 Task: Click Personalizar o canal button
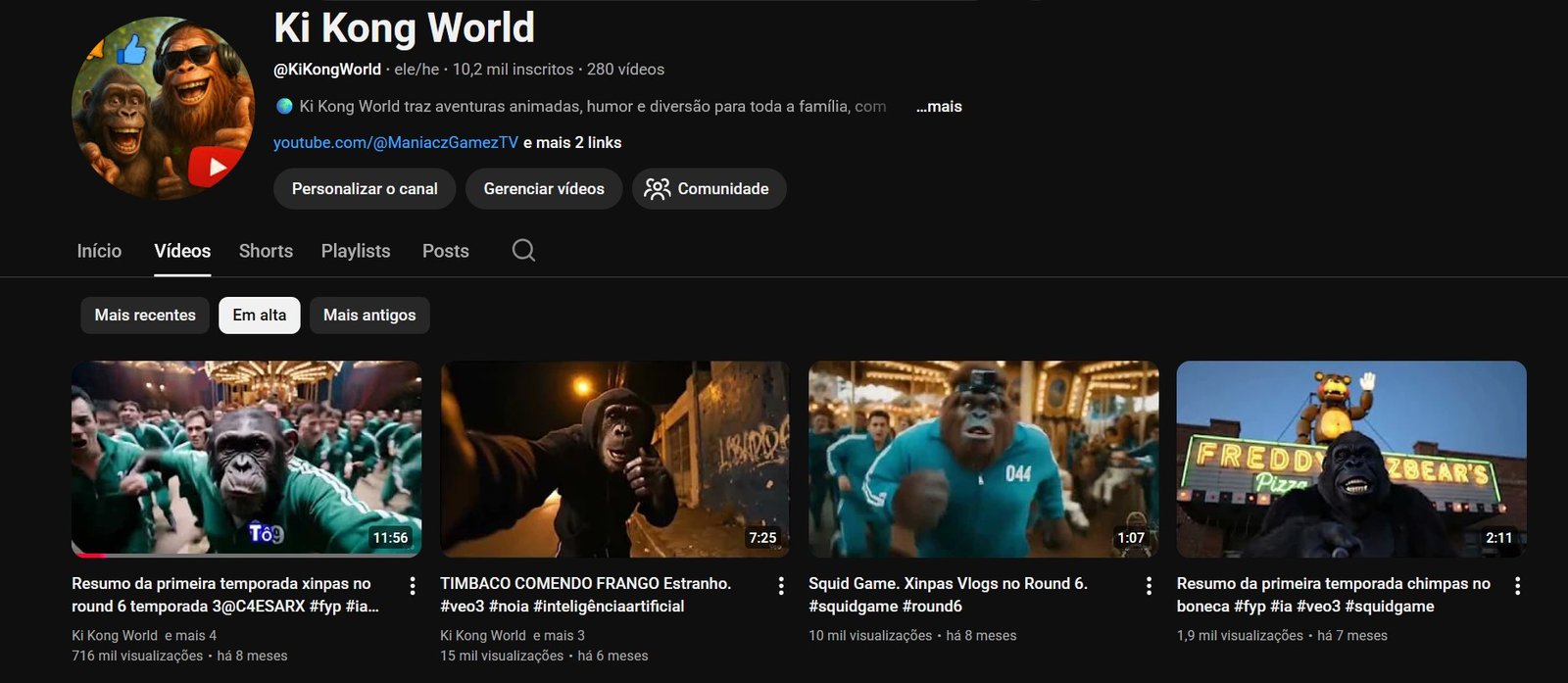[365, 189]
